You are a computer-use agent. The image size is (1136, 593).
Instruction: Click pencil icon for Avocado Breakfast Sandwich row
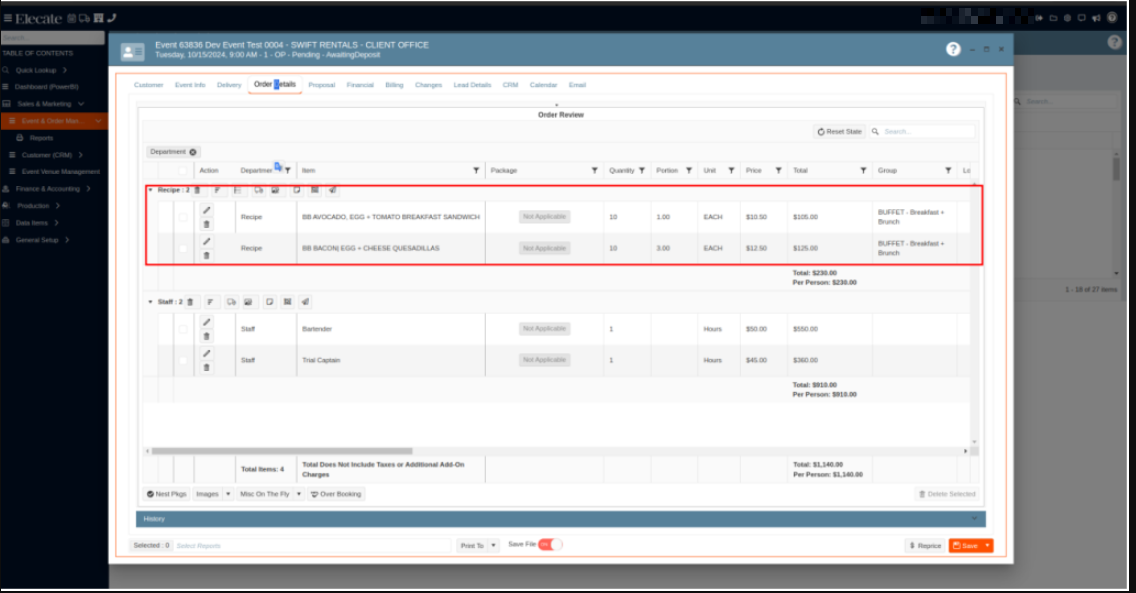tap(207, 210)
